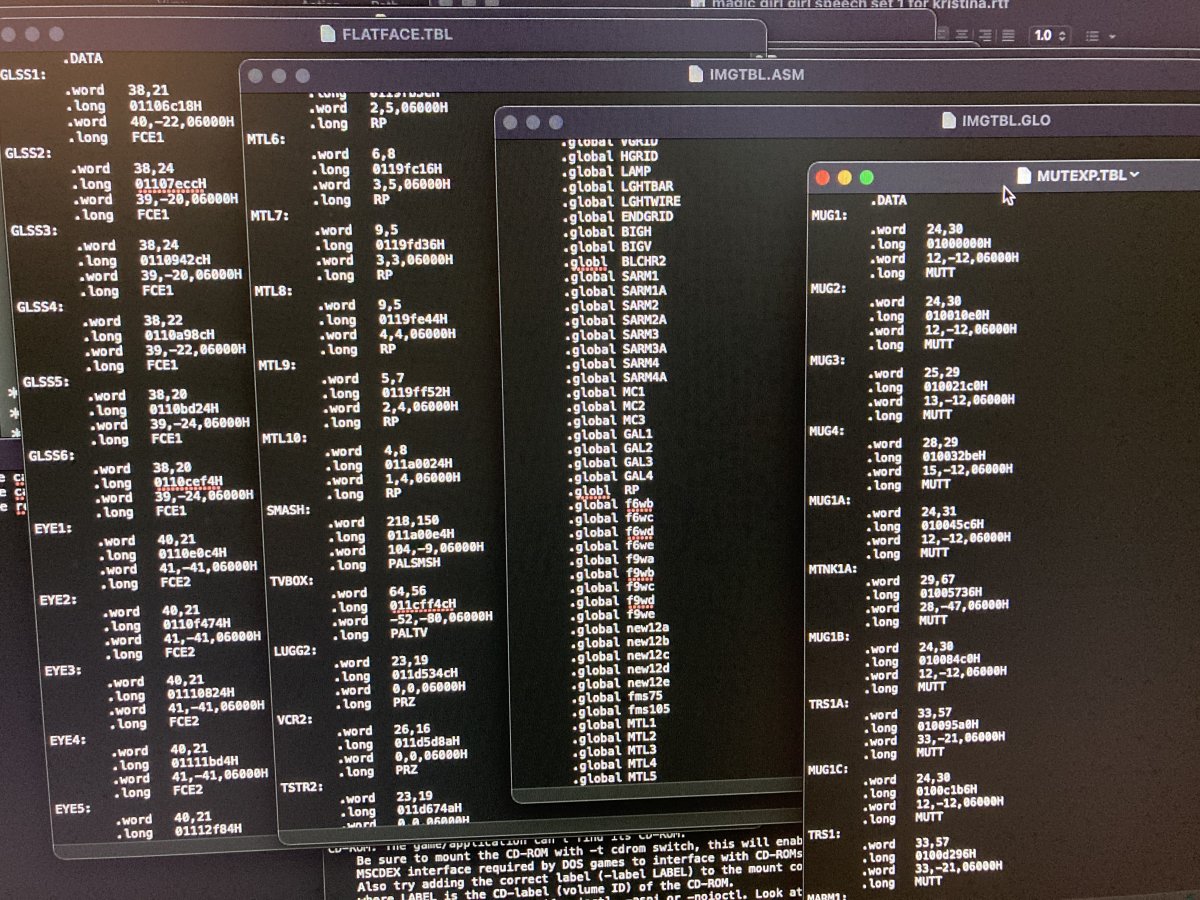1200x900 pixels.
Task: Click the VCR2: label in IMGTBL.ASM
Action: tap(295, 720)
